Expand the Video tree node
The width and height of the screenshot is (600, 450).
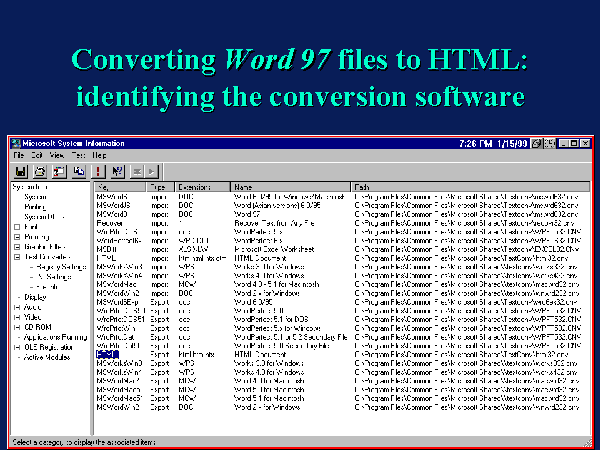pyautogui.click(x=17, y=317)
